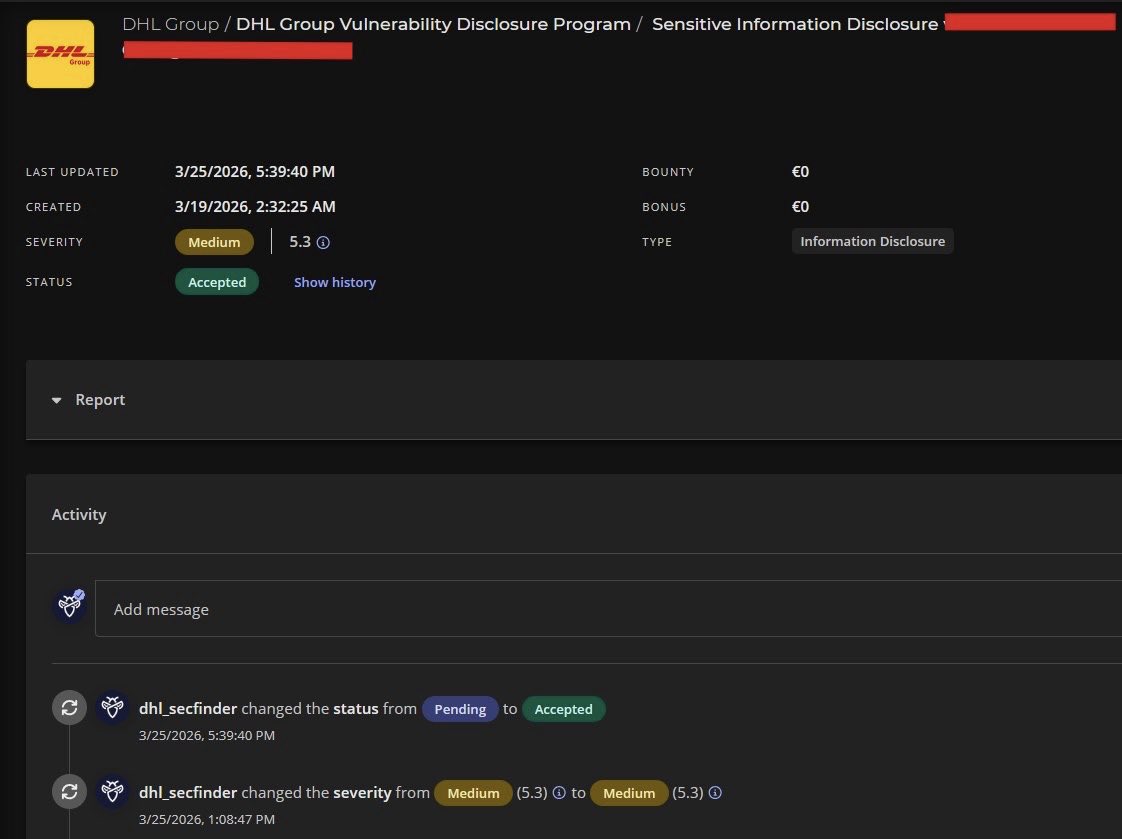Click the first Medium badge in severity change

(x=473, y=793)
